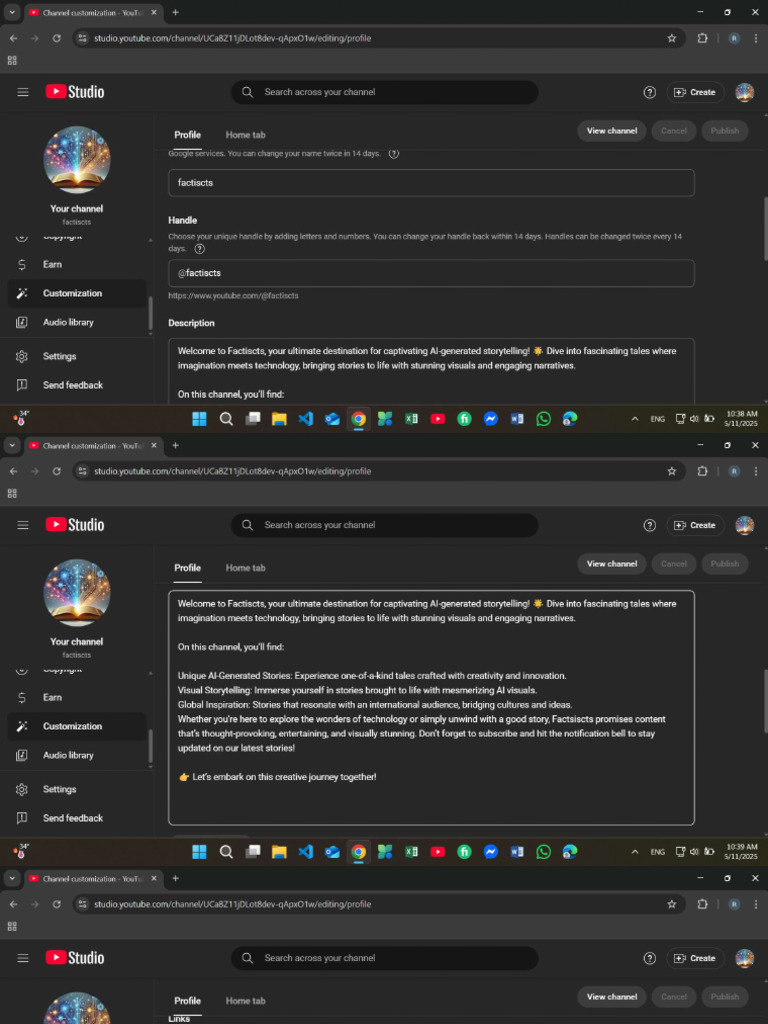Select the Profile tab in the 10:39 AM capture
Screen dimensions: 768x1024
pyautogui.click(x=187, y=568)
